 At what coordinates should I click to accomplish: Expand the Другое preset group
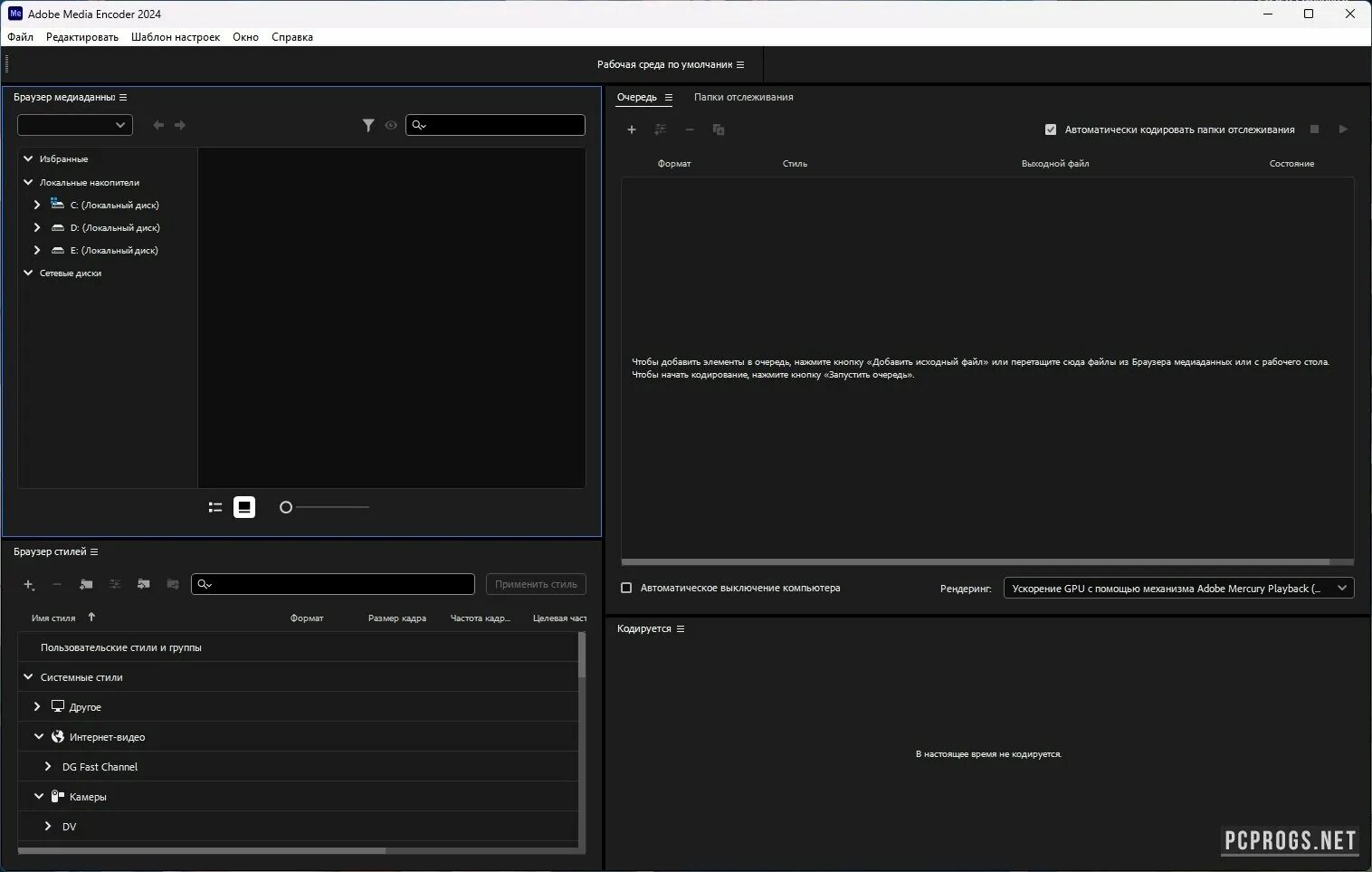pos(37,706)
